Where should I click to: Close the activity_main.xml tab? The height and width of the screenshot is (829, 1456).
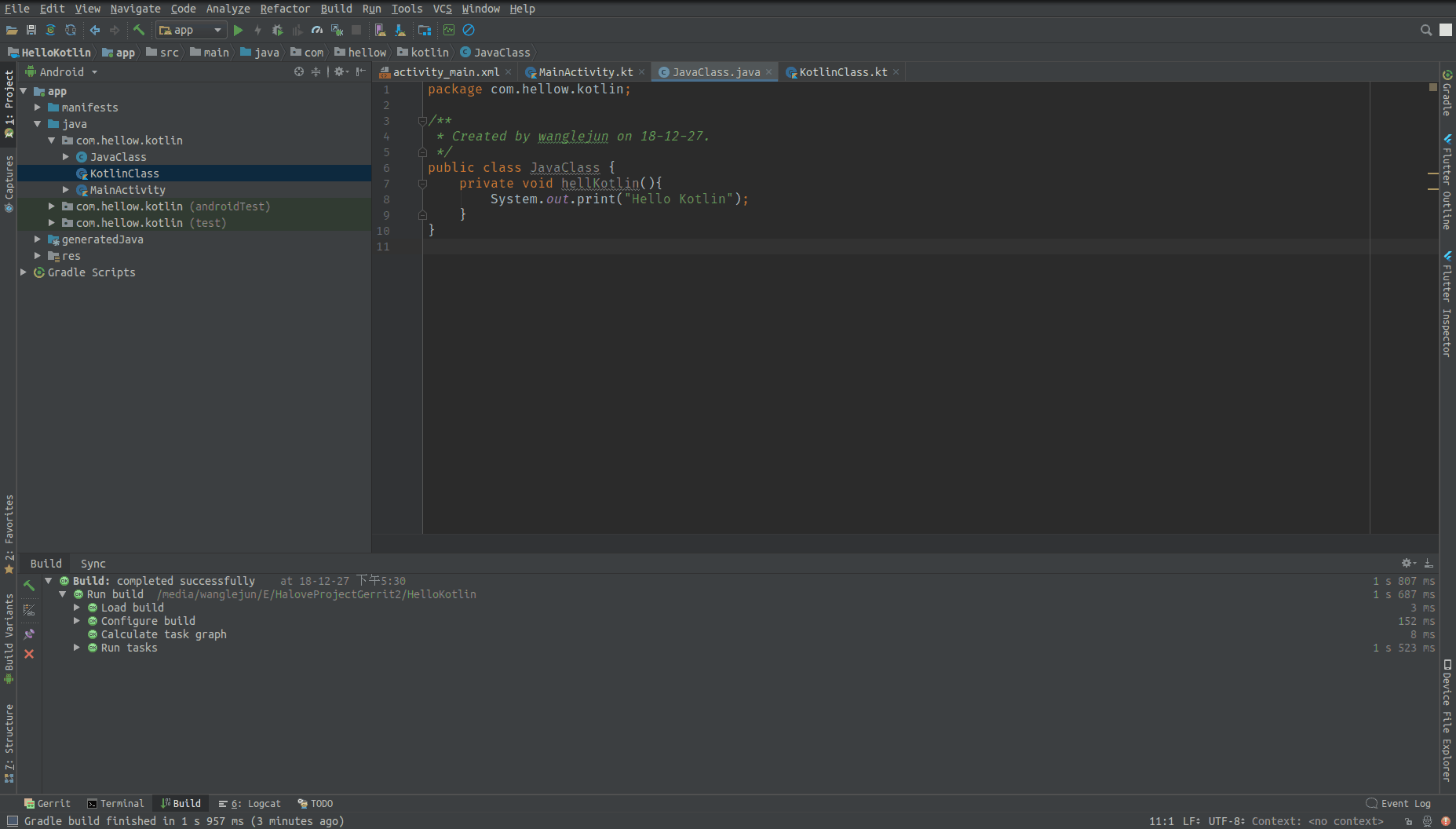pyautogui.click(x=509, y=72)
